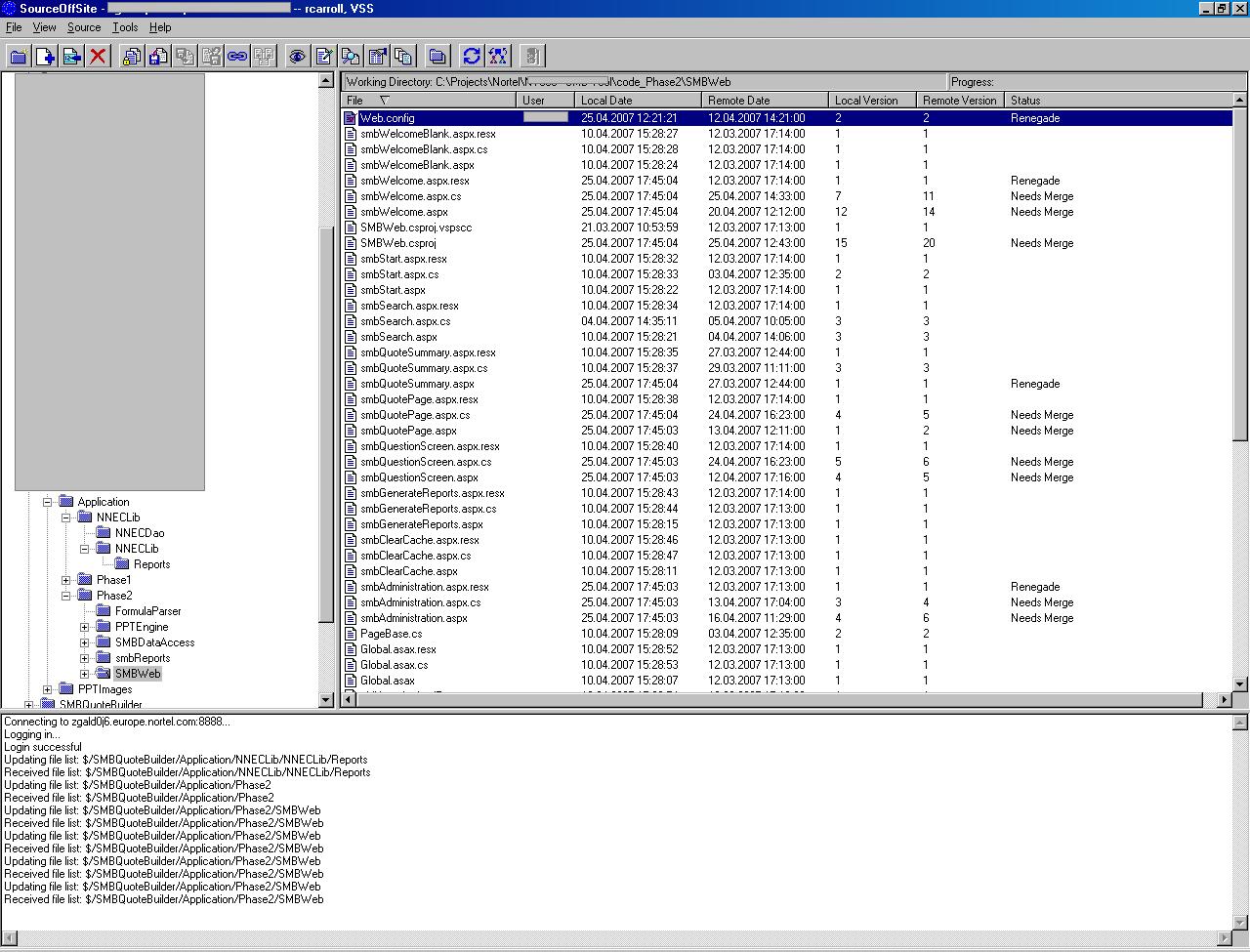The image size is (1250, 952).
Task: Click the edit file (page with pencil) icon
Action: (324, 57)
